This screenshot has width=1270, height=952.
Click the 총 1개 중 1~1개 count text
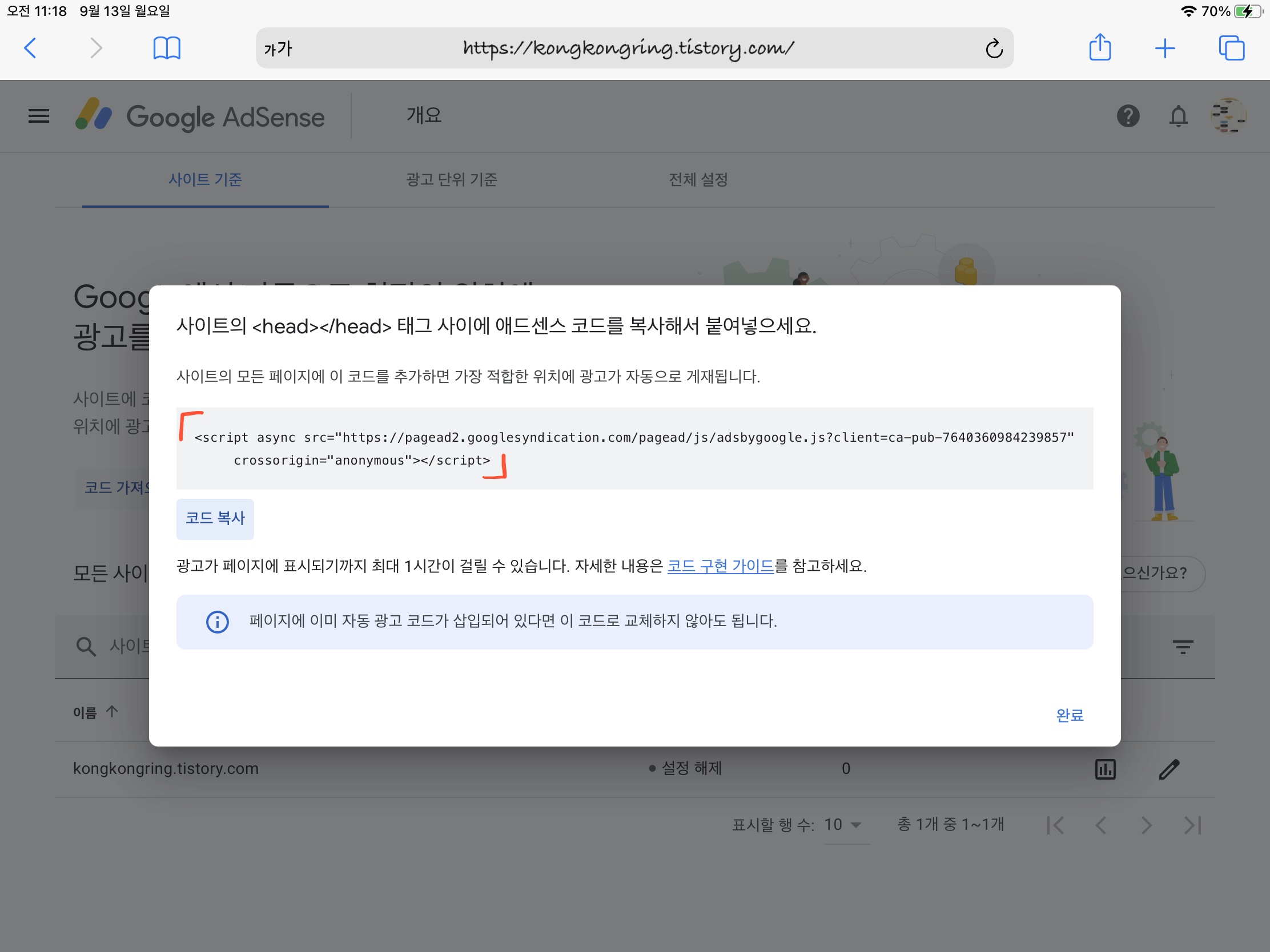click(x=950, y=825)
